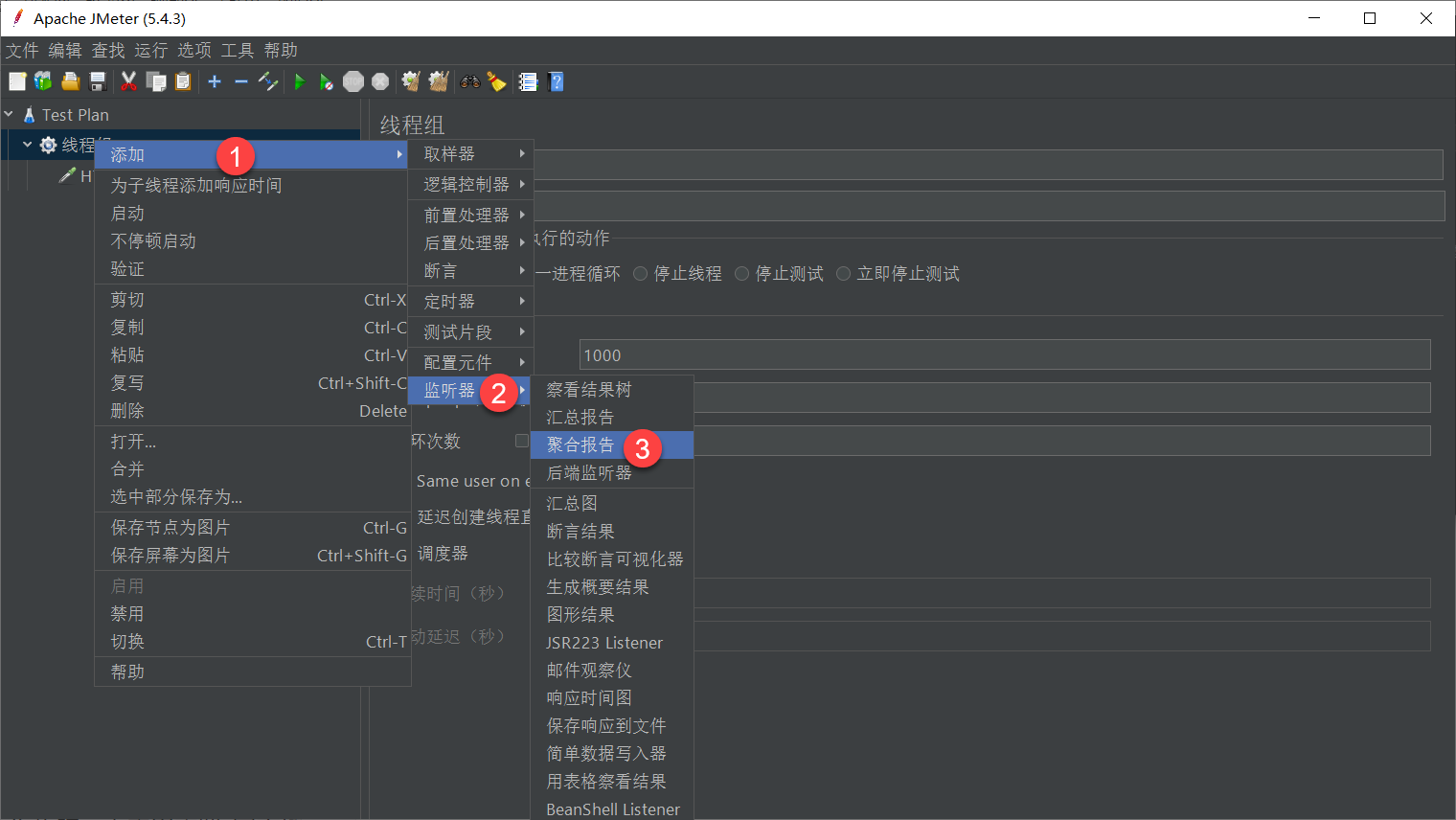Open the 查找 menu
Viewport: 1456px width, 820px height.
(x=108, y=51)
